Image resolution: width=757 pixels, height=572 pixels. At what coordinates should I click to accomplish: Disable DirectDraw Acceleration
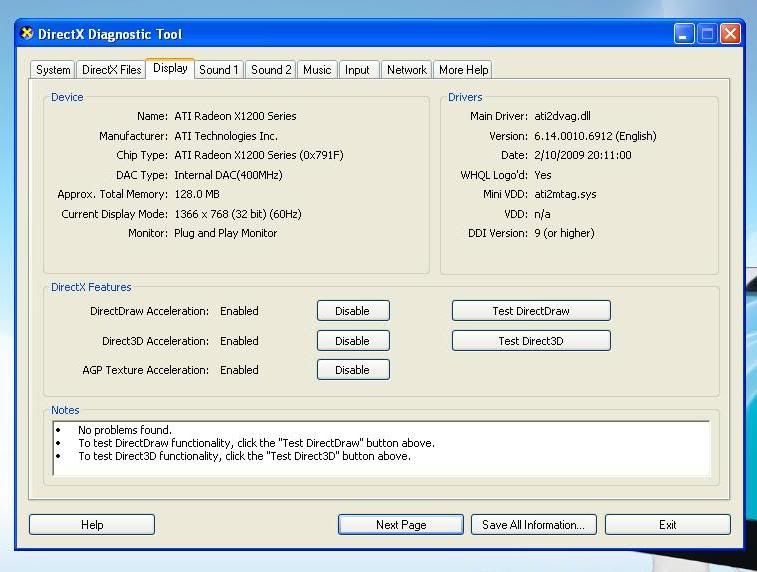[x=353, y=311]
